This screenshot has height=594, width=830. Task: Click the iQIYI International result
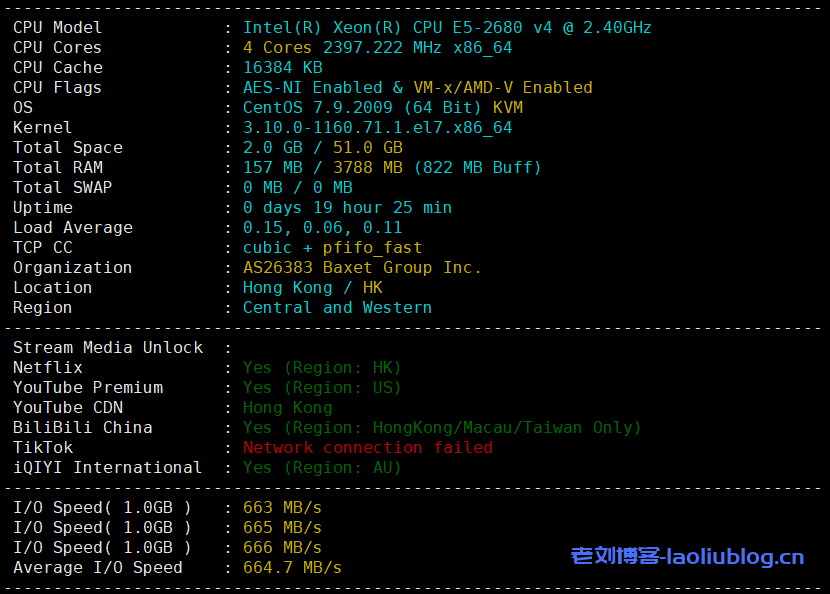[322, 468]
